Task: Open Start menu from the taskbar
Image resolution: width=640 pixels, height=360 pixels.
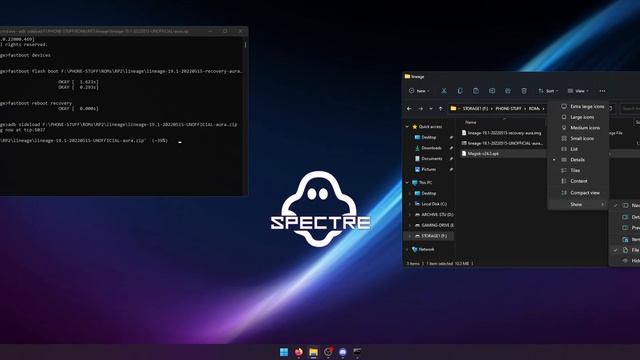Action: 284,352
